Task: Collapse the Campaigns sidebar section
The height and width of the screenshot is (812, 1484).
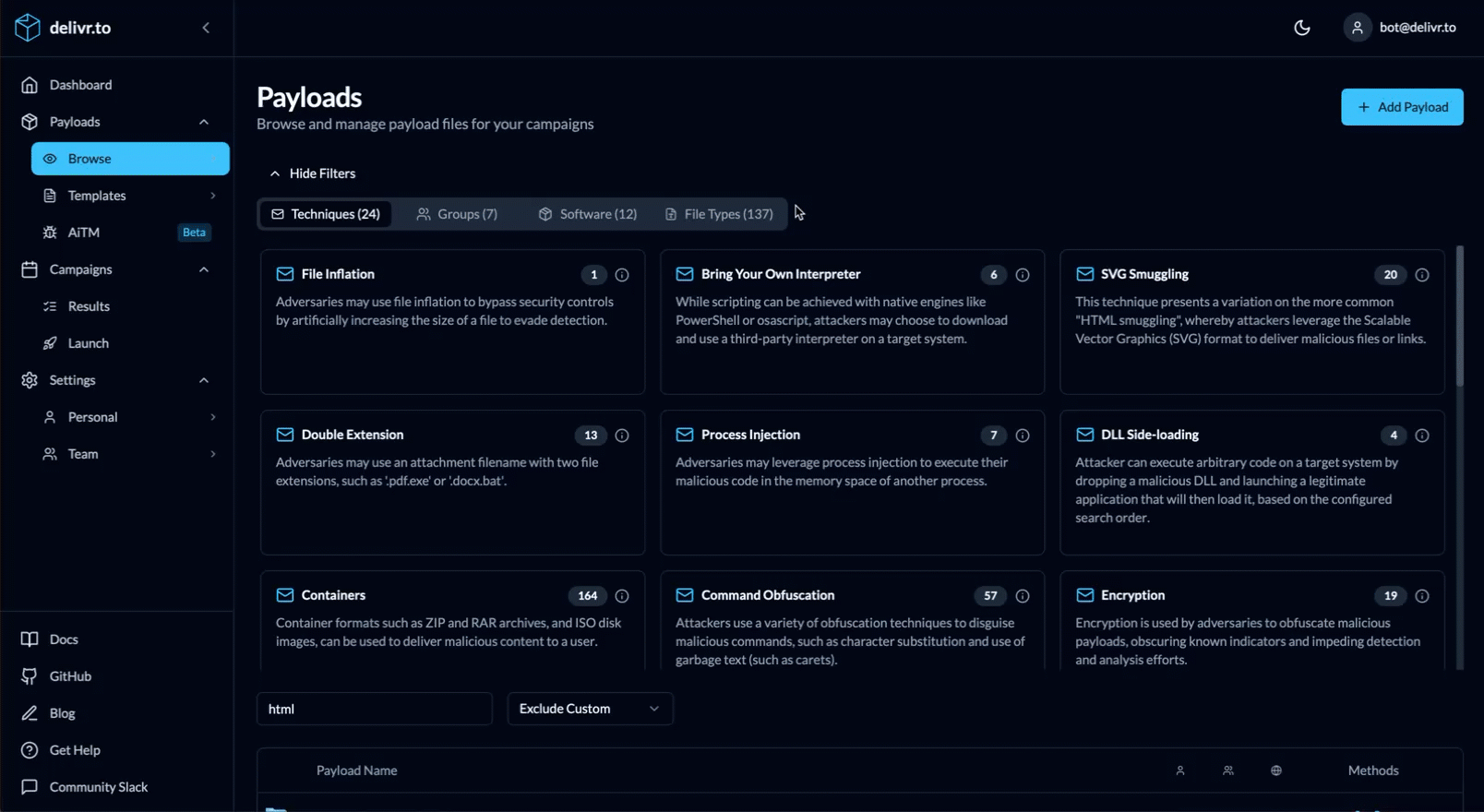Action: point(204,269)
